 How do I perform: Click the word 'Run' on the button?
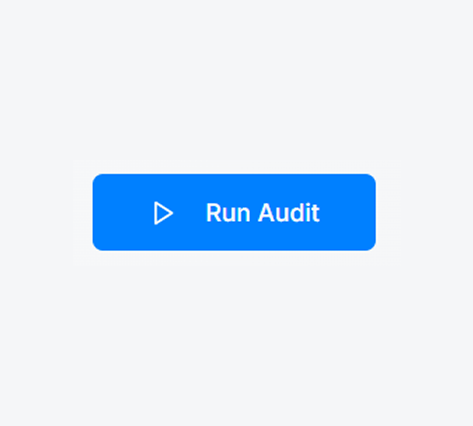[x=228, y=213]
